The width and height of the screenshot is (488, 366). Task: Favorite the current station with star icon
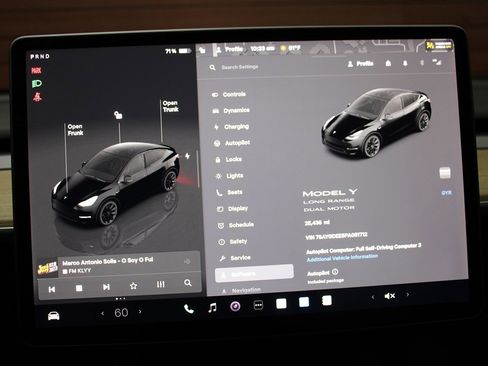pyautogui.click(x=133, y=286)
